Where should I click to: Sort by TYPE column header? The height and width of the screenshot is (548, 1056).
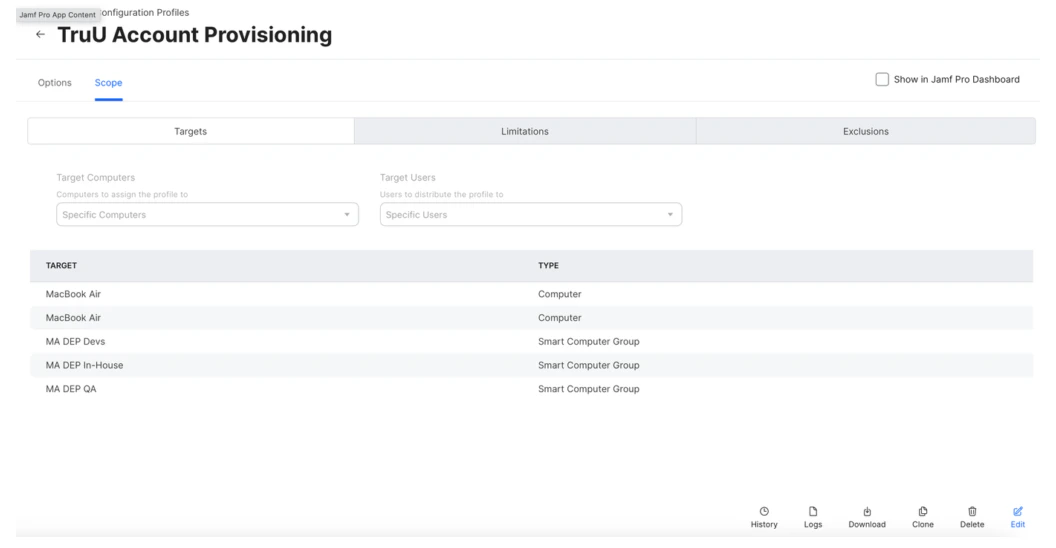click(548, 265)
